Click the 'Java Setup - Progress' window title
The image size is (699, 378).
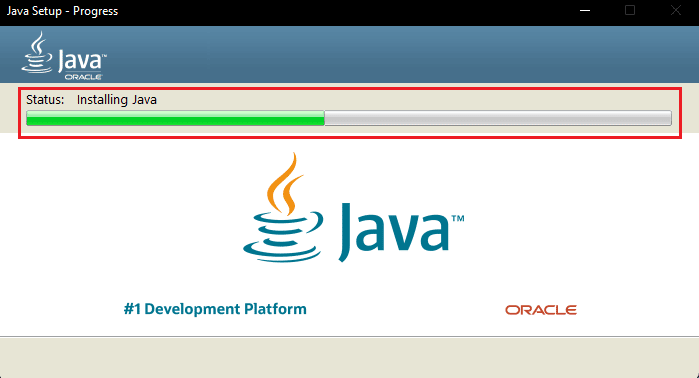[x=62, y=11]
